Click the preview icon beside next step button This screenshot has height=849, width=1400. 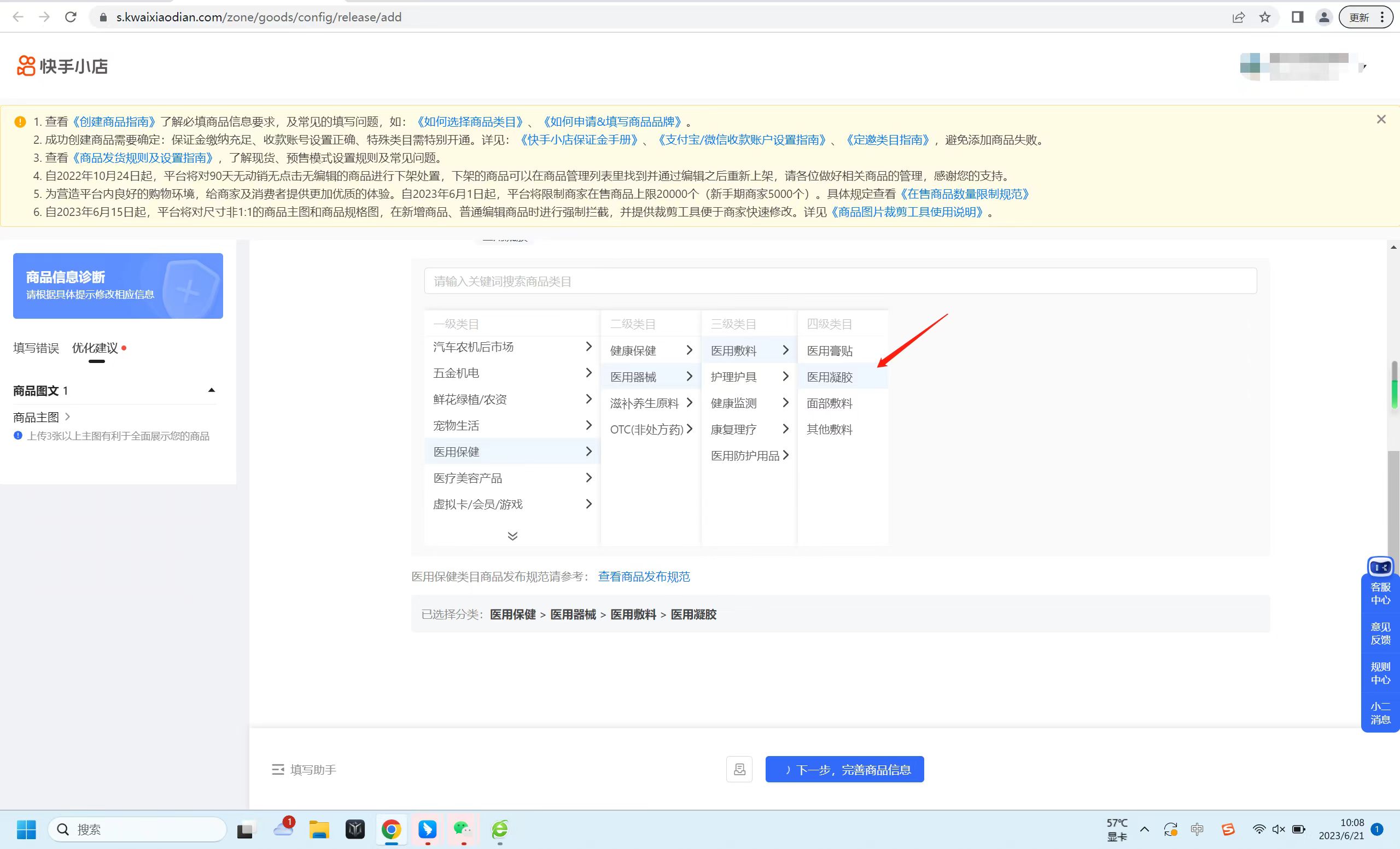[x=739, y=769]
